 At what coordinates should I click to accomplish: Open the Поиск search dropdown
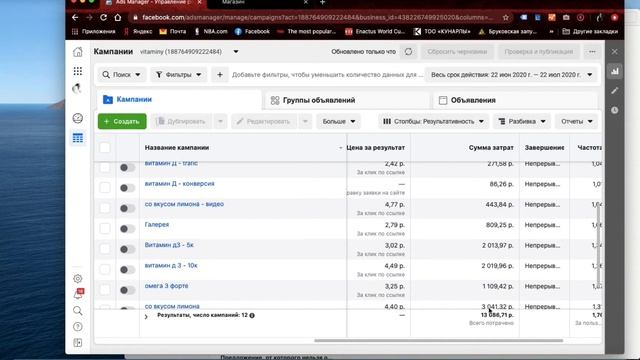coord(121,75)
